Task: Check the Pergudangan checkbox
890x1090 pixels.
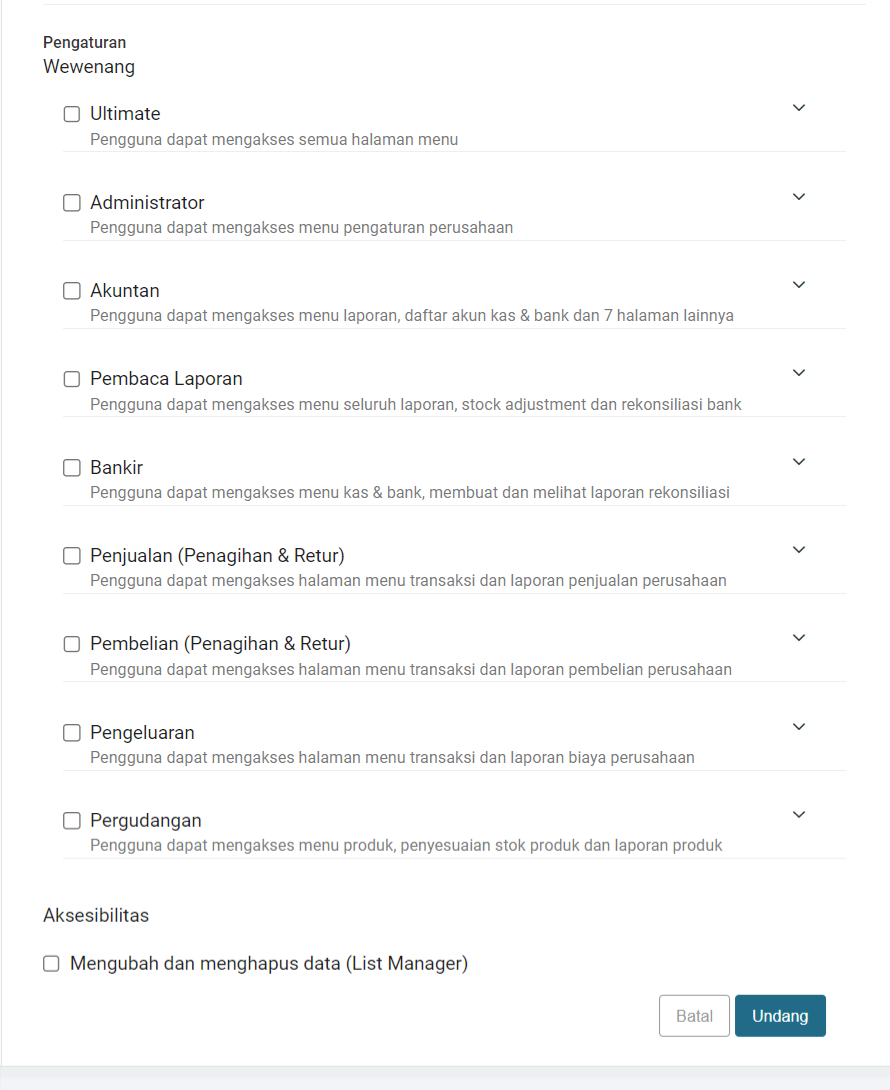Action: pos(72,821)
